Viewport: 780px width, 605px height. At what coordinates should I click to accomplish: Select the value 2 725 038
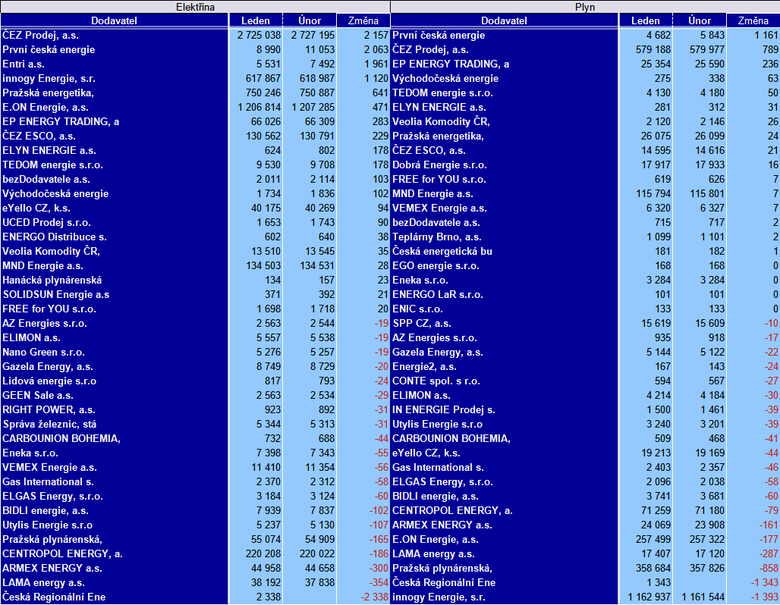coord(259,35)
